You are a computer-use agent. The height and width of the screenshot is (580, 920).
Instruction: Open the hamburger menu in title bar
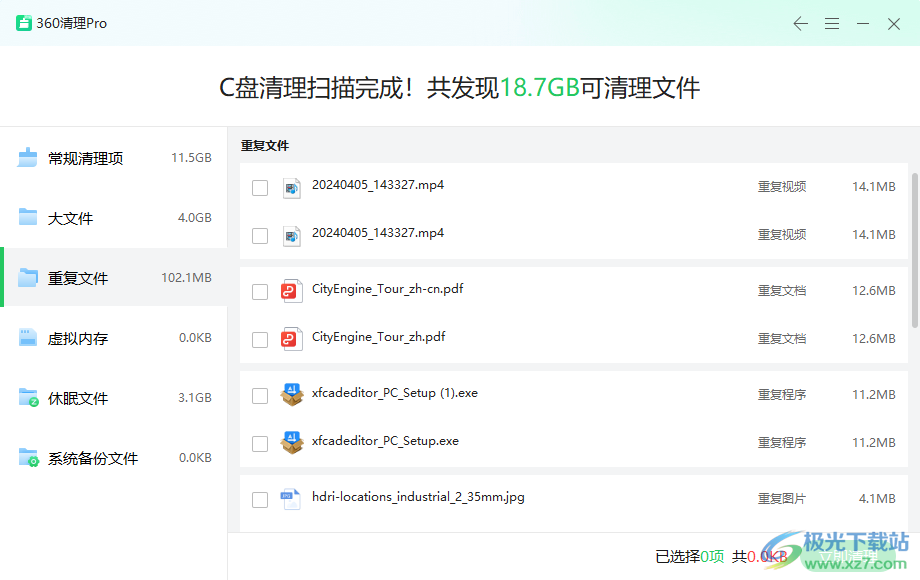(832, 24)
